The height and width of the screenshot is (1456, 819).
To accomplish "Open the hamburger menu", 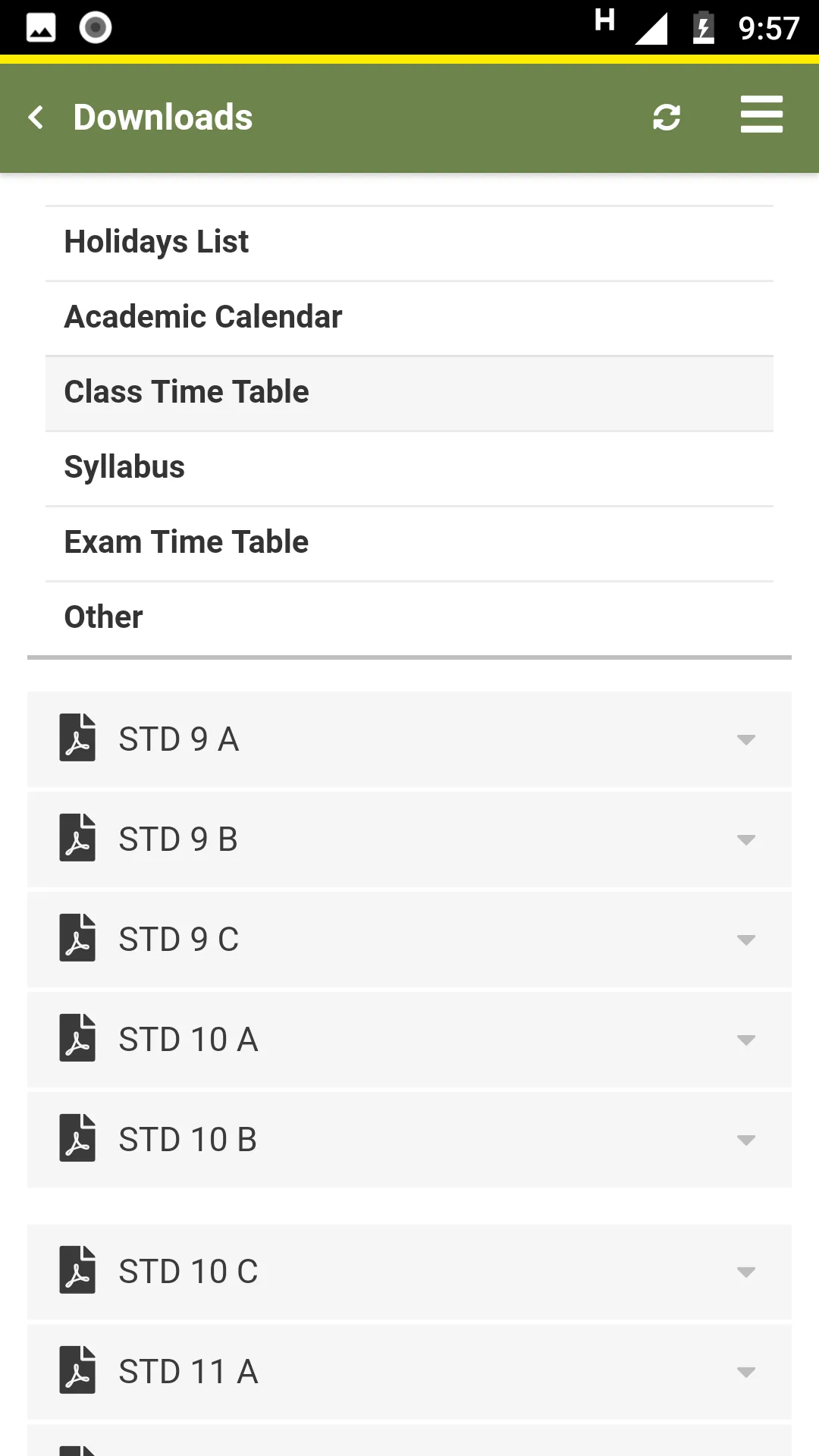I will point(761,115).
